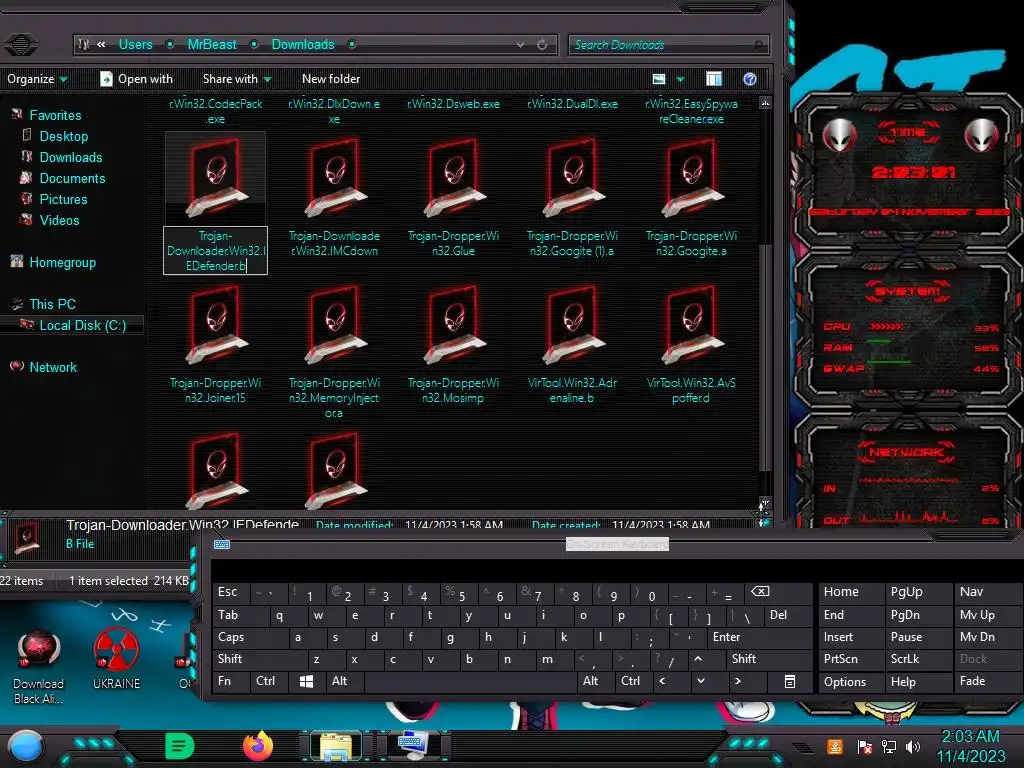Open Firefox from the taskbar

258,746
